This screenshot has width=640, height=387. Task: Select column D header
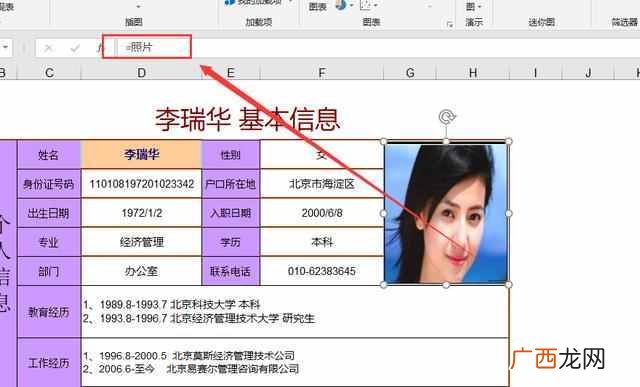(141, 73)
